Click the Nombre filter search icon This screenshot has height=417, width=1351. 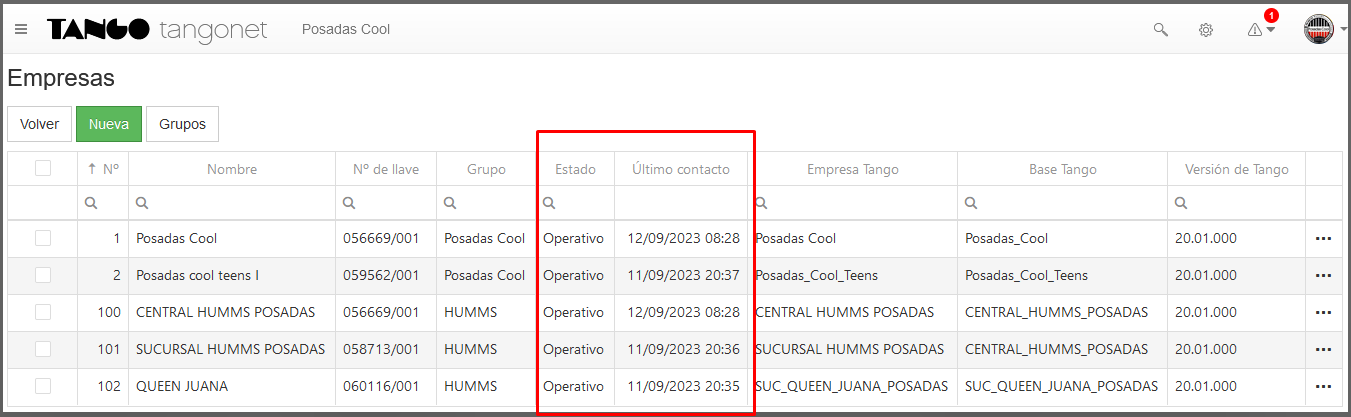pos(142,203)
